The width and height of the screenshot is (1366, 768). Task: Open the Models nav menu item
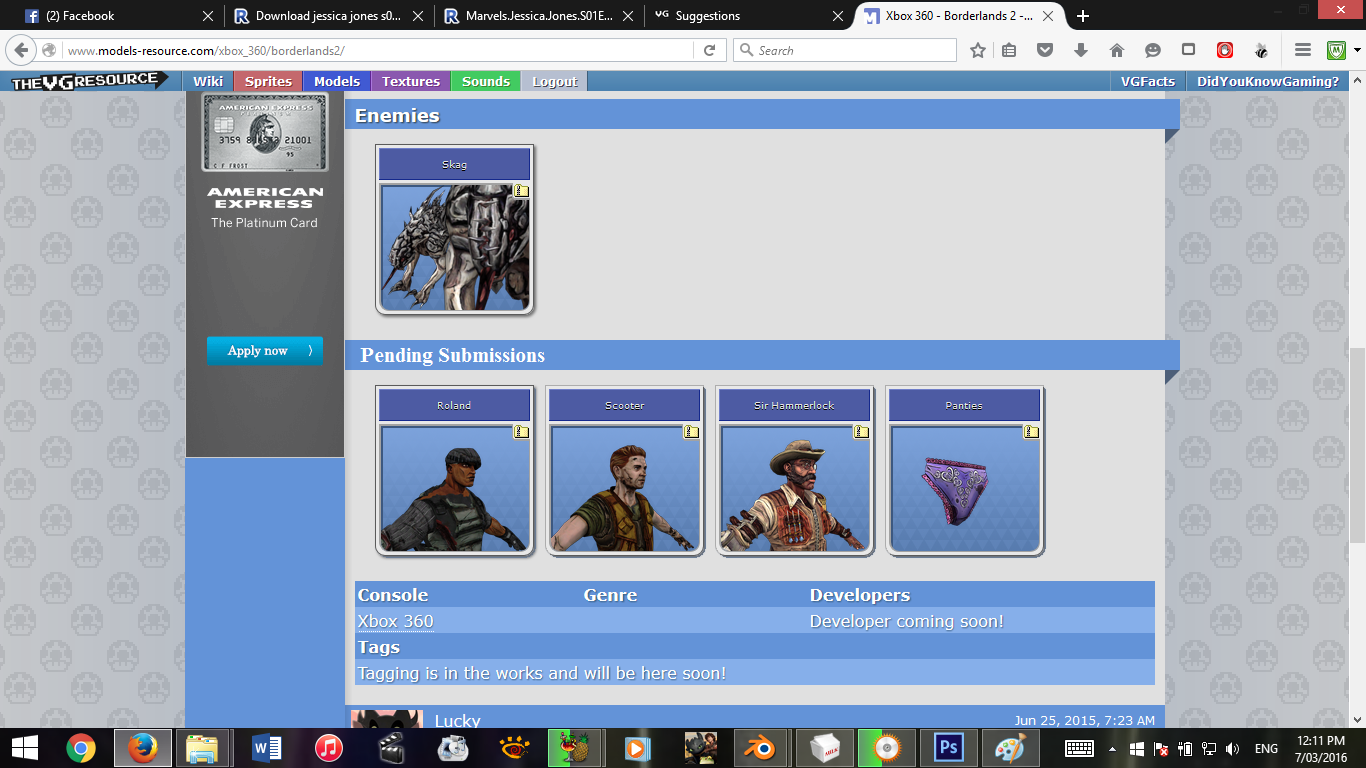tap(337, 82)
